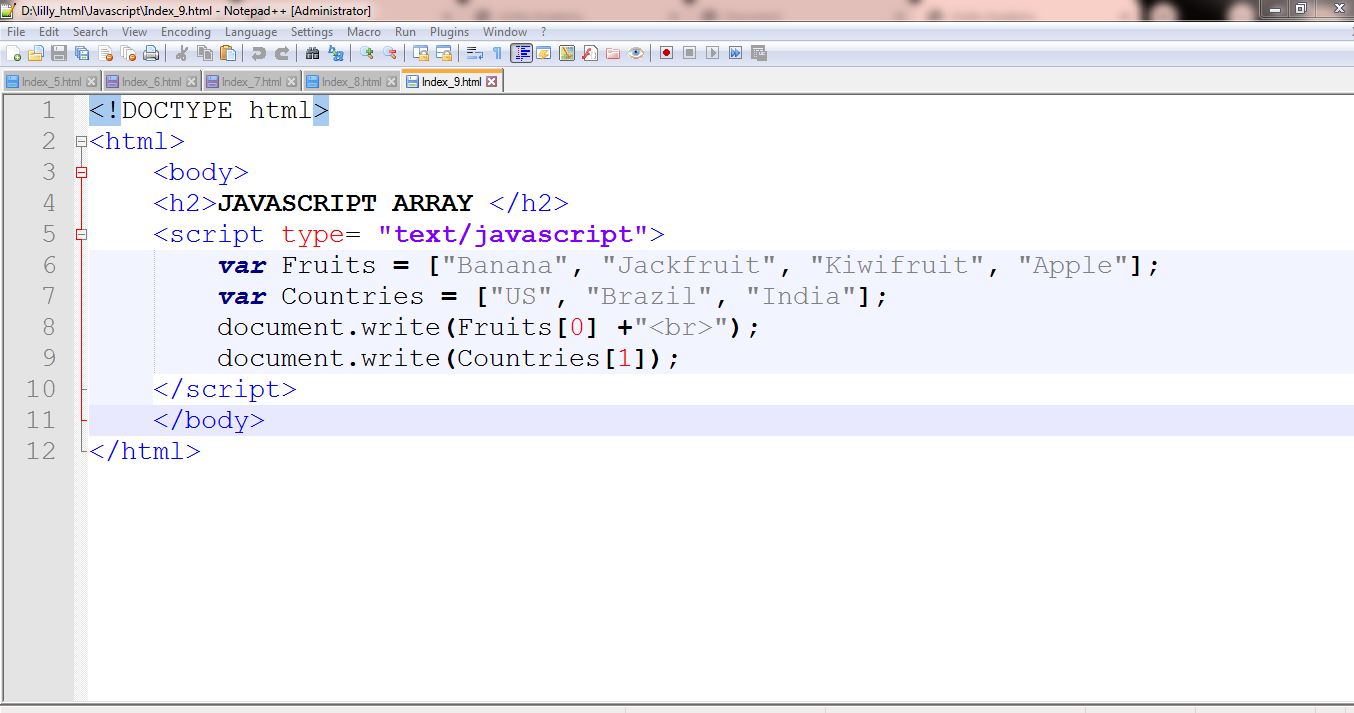Click the Open file folder icon
The width and height of the screenshot is (1354, 713).
36,53
